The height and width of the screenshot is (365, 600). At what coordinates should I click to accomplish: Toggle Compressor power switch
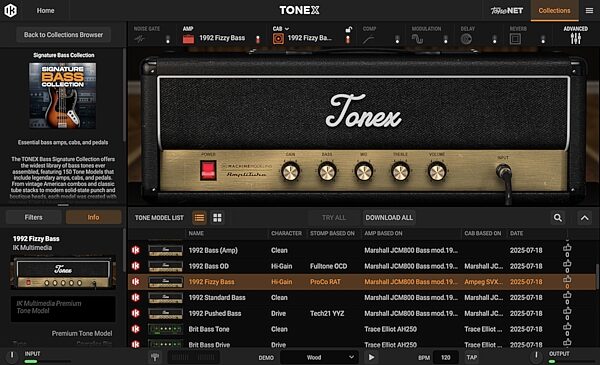[397, 39]
